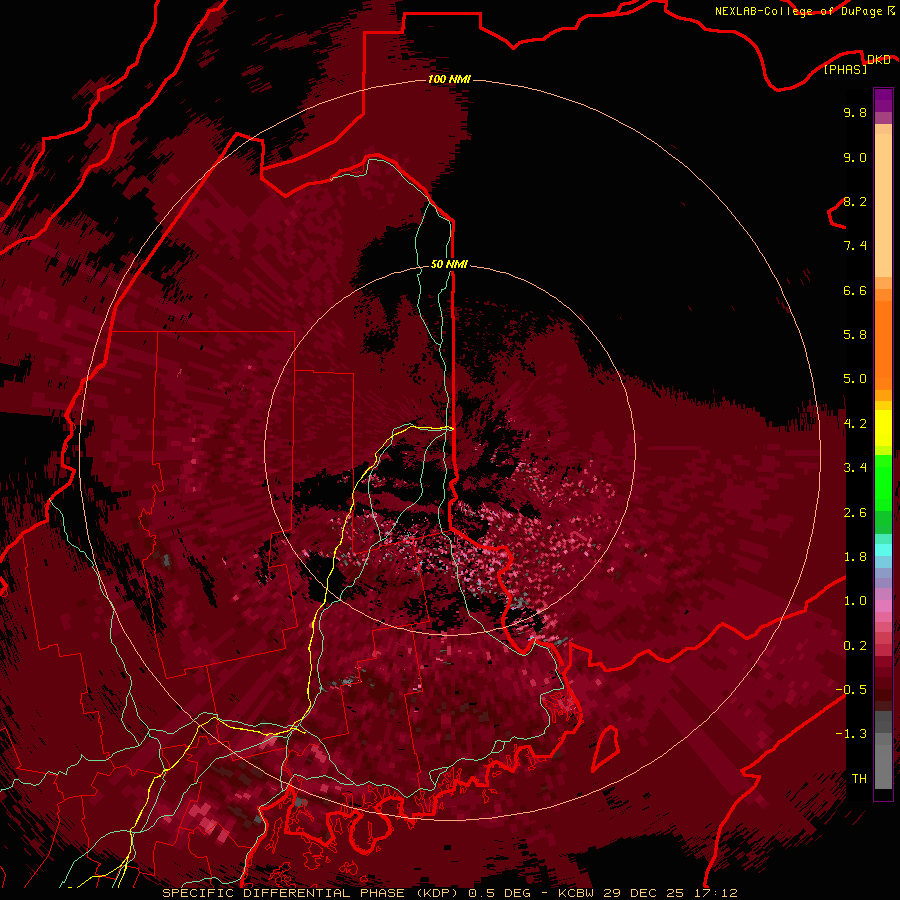
Task: Click the KCBW station ID in caption
Action: [576, 893]
